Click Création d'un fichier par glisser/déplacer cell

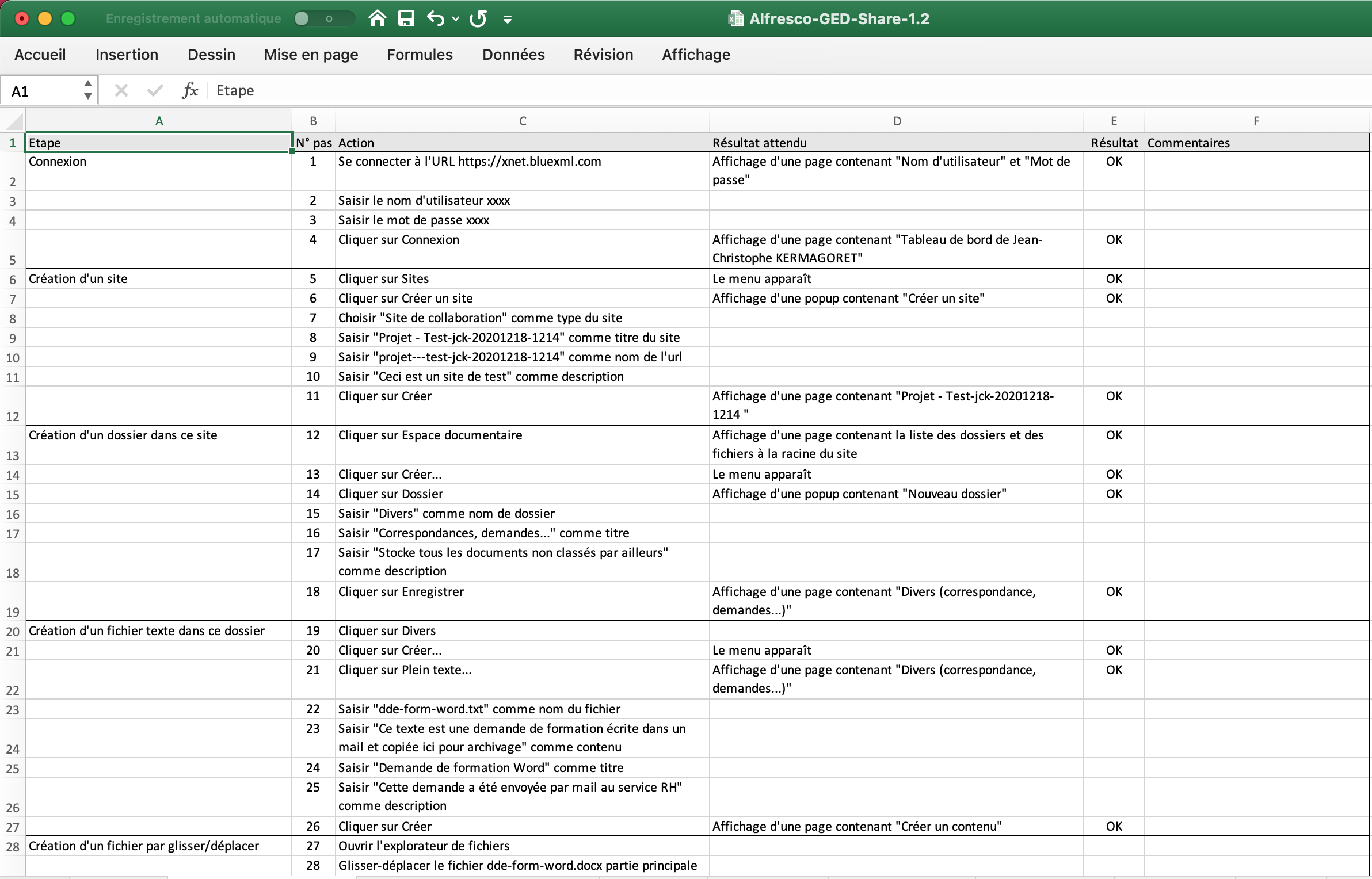coord(159,846)
